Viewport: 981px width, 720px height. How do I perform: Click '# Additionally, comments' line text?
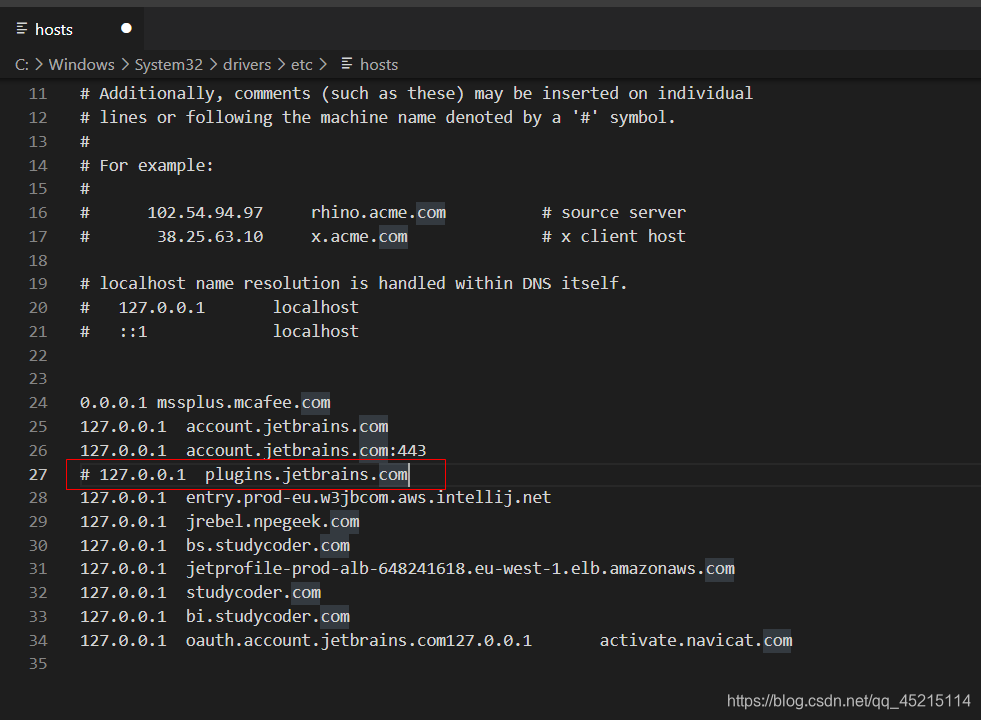pos(417,94)
